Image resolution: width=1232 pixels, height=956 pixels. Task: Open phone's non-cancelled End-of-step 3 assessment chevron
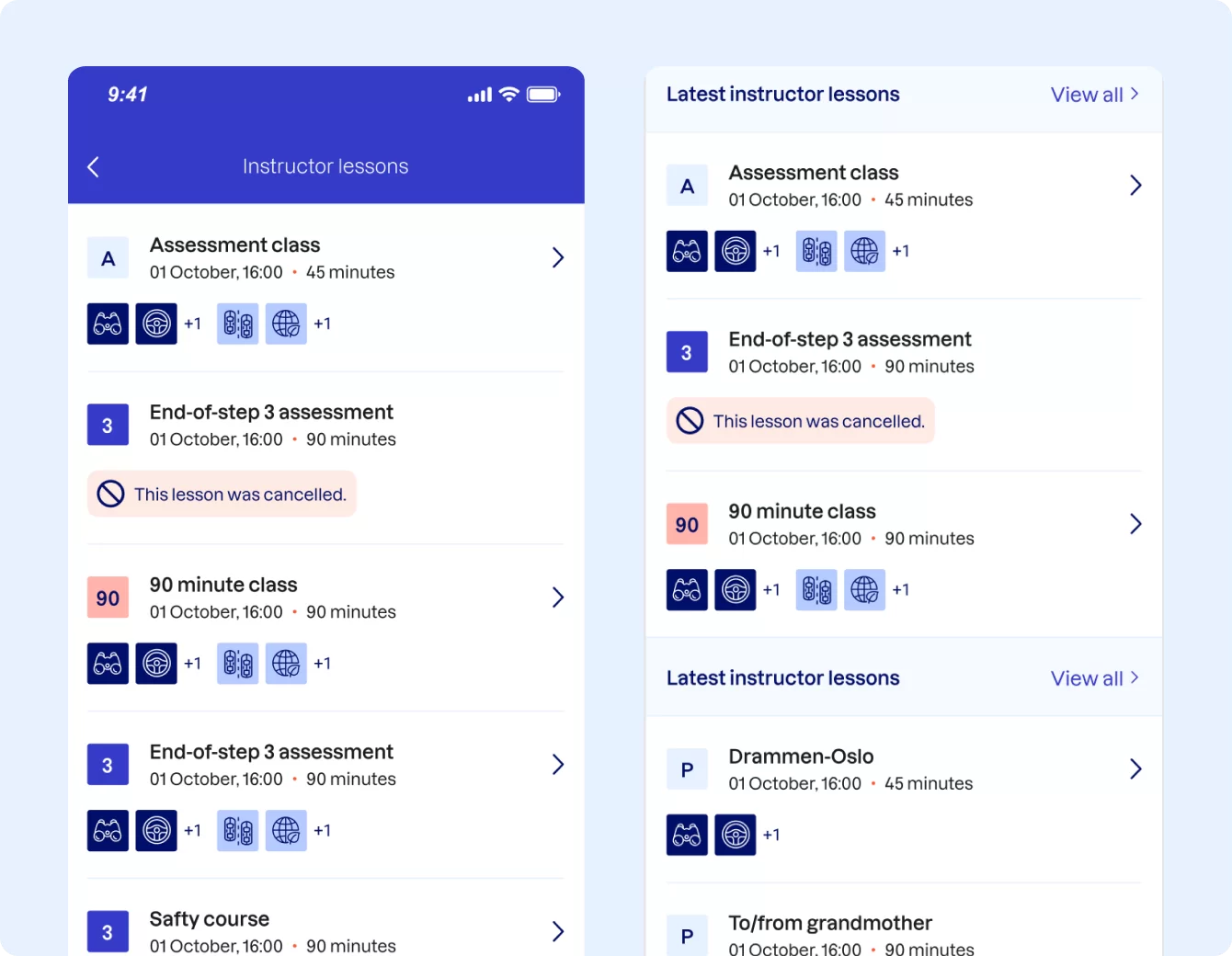coord(557,765)
